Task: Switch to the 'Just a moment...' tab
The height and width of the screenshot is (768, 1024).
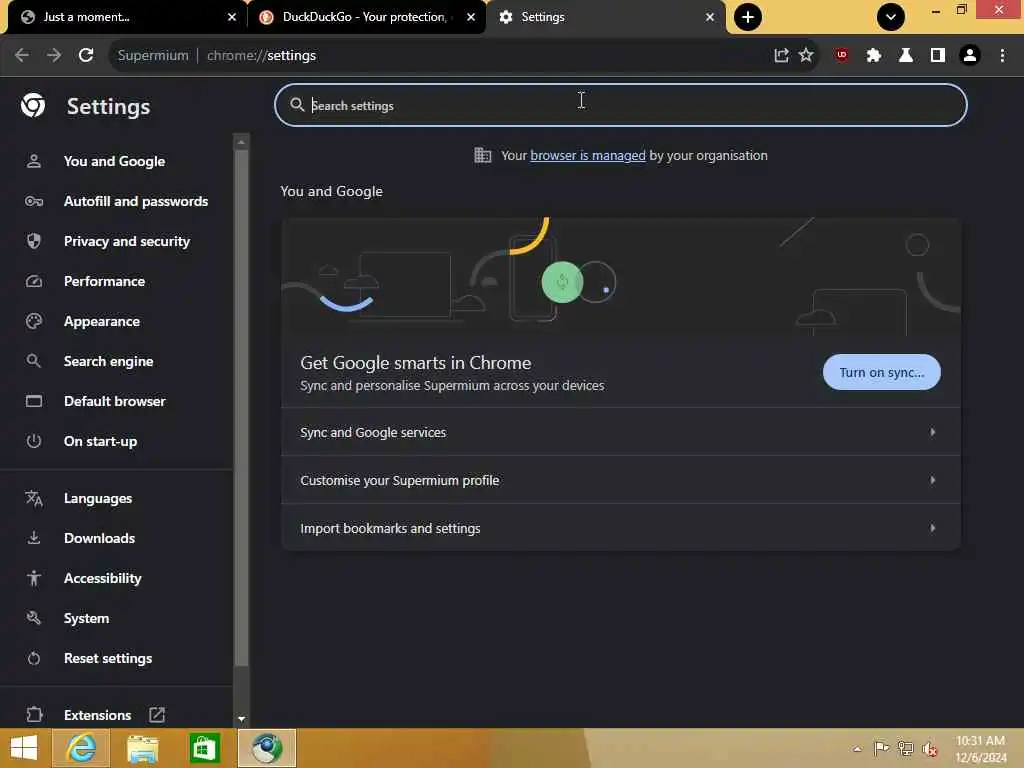Action: coord(124,17)
